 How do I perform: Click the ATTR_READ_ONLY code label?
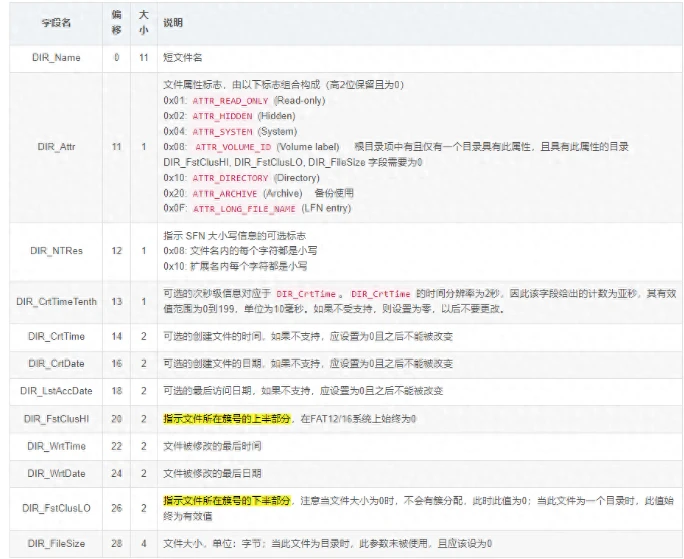click(229, 101)
